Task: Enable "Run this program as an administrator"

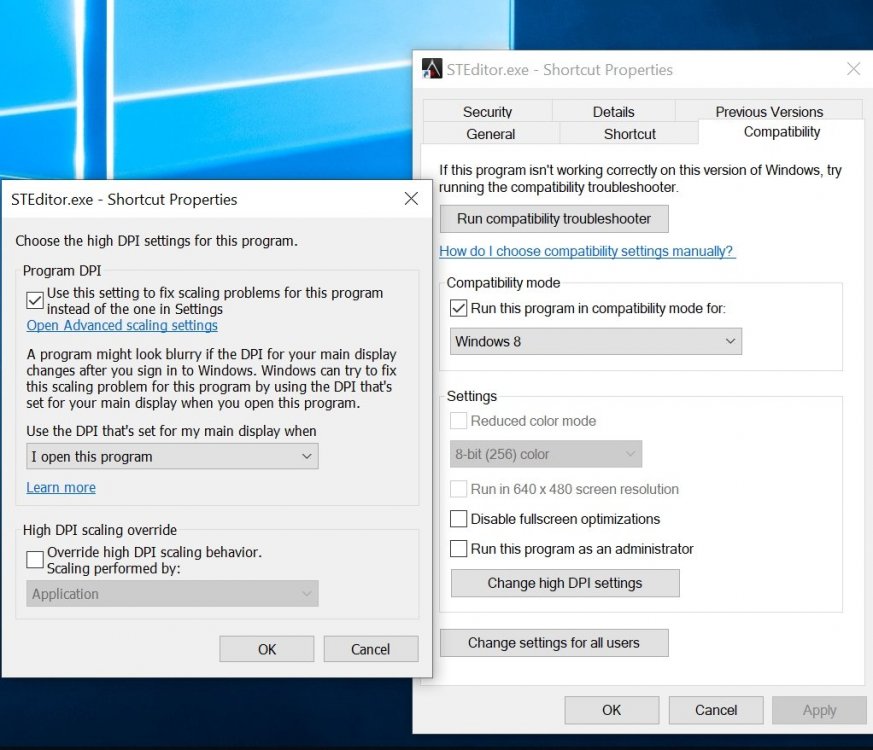Action: point(459,549)
